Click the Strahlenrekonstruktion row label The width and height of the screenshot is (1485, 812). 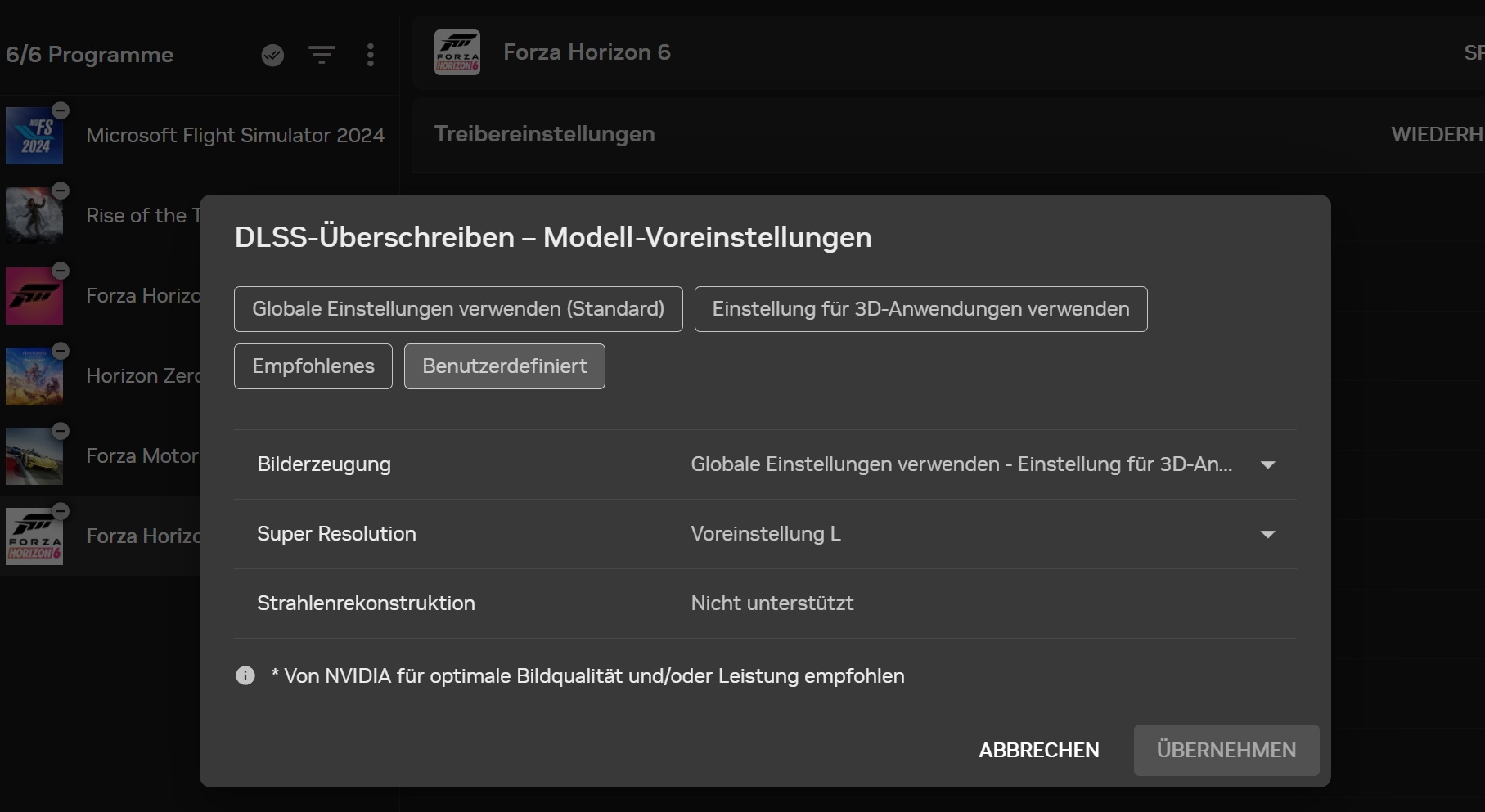coord(366,603)
